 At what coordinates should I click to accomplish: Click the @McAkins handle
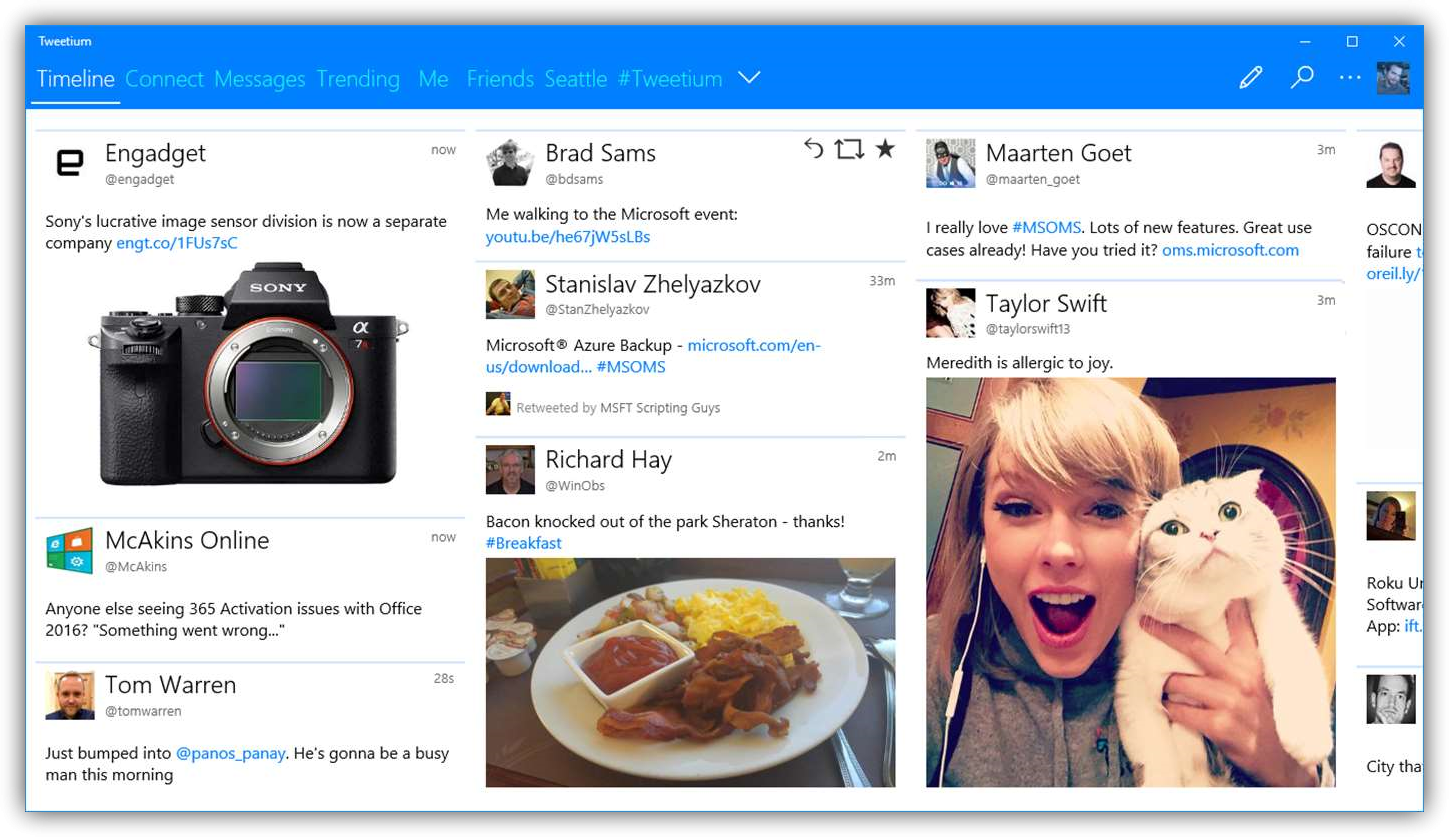[x=136, y=567]
